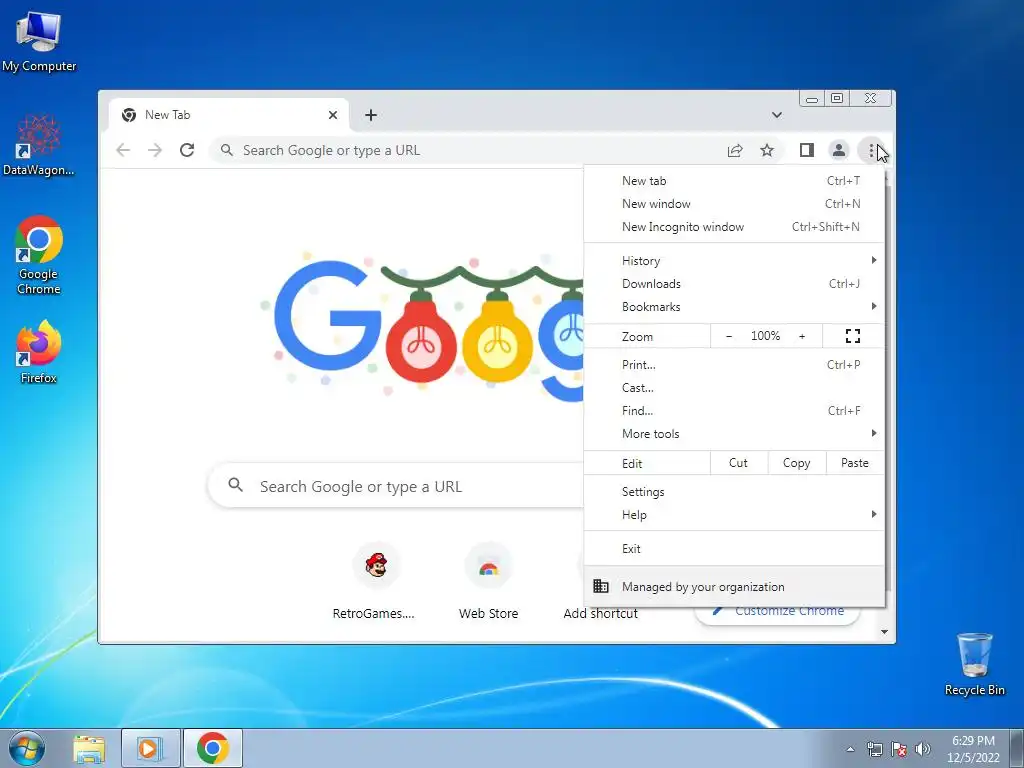The image size is (1024, 768).
Task: Expand the Help submenu
Action: (734, 515)
